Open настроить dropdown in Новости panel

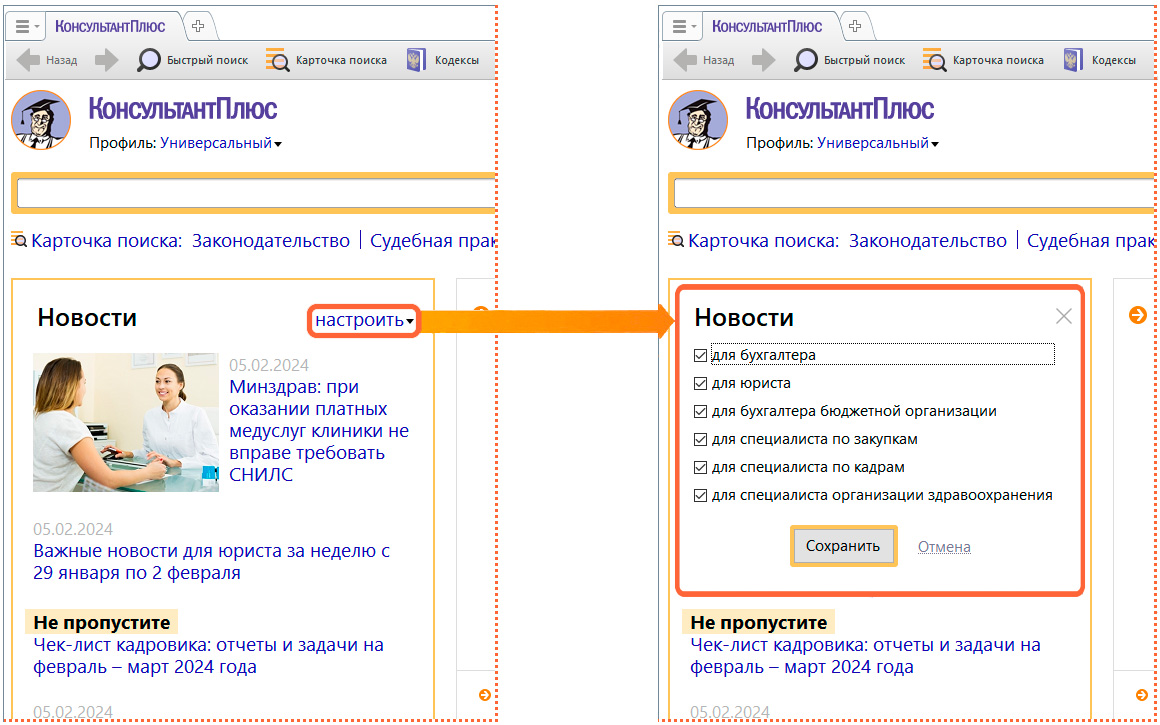pyautogui.click(x=364, y=320)
